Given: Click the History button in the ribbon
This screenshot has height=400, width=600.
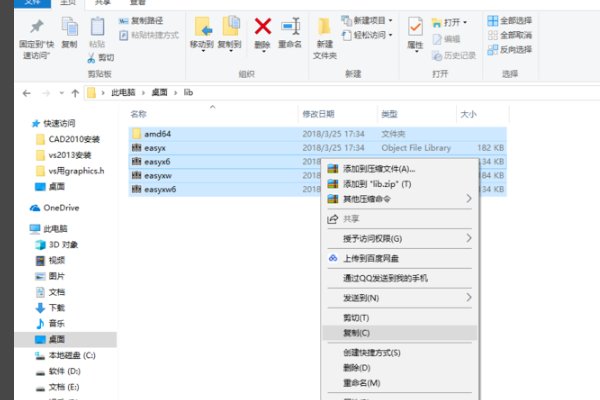Looking at the screenshot, I should tap(454, 56).
